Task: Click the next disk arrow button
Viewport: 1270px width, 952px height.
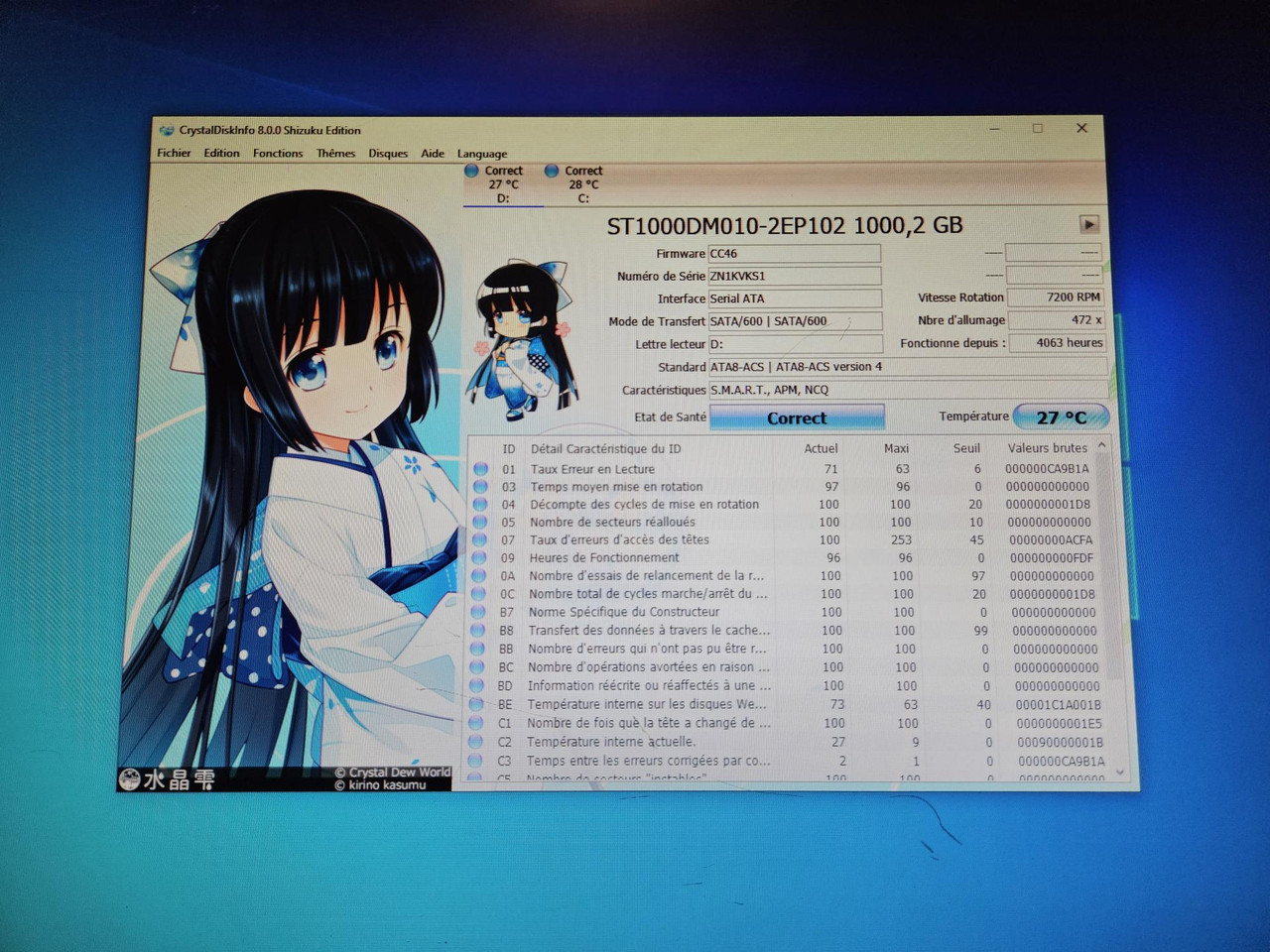Action: click(x=1088, y=224)
